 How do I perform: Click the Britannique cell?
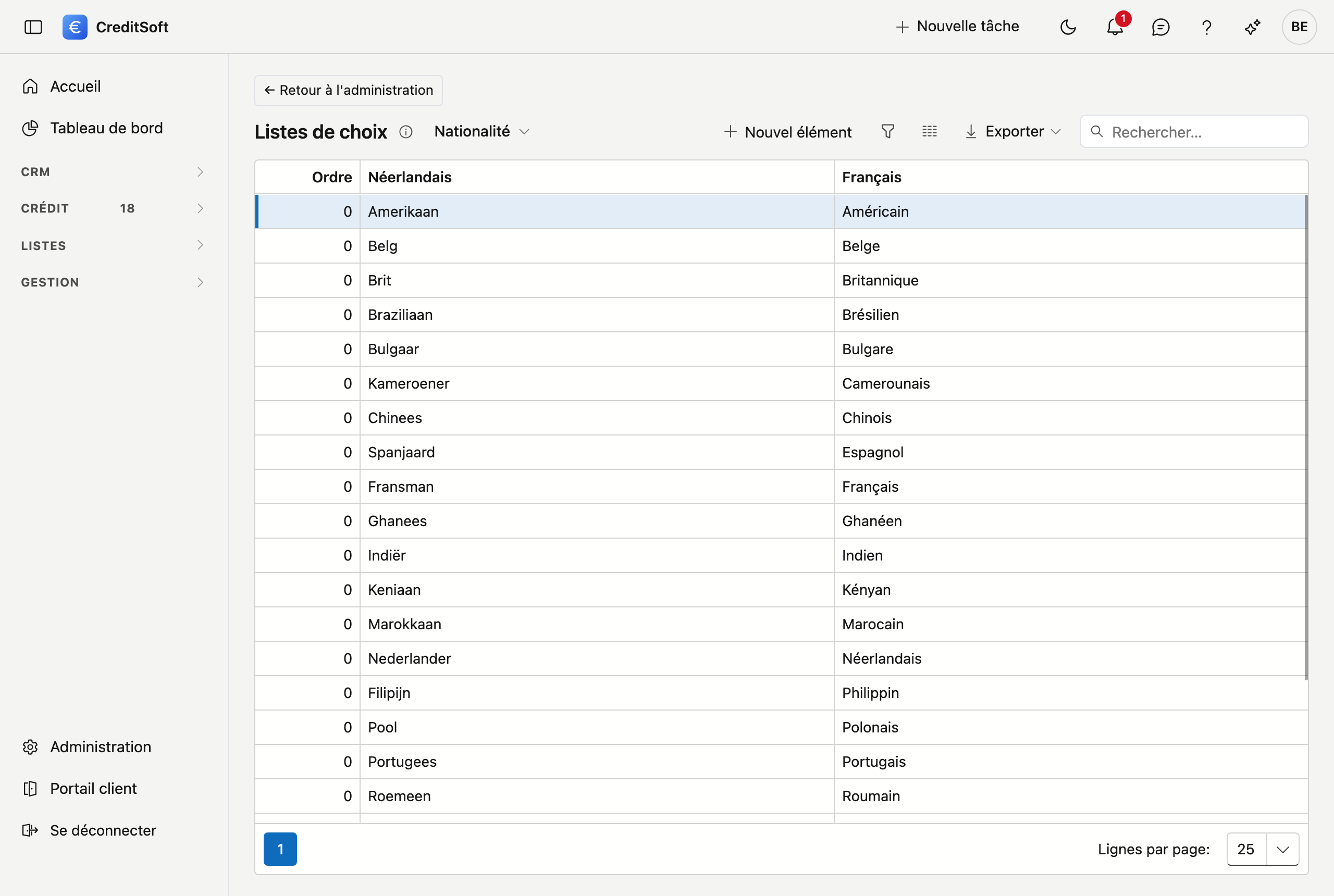[x=1070, y=281]
